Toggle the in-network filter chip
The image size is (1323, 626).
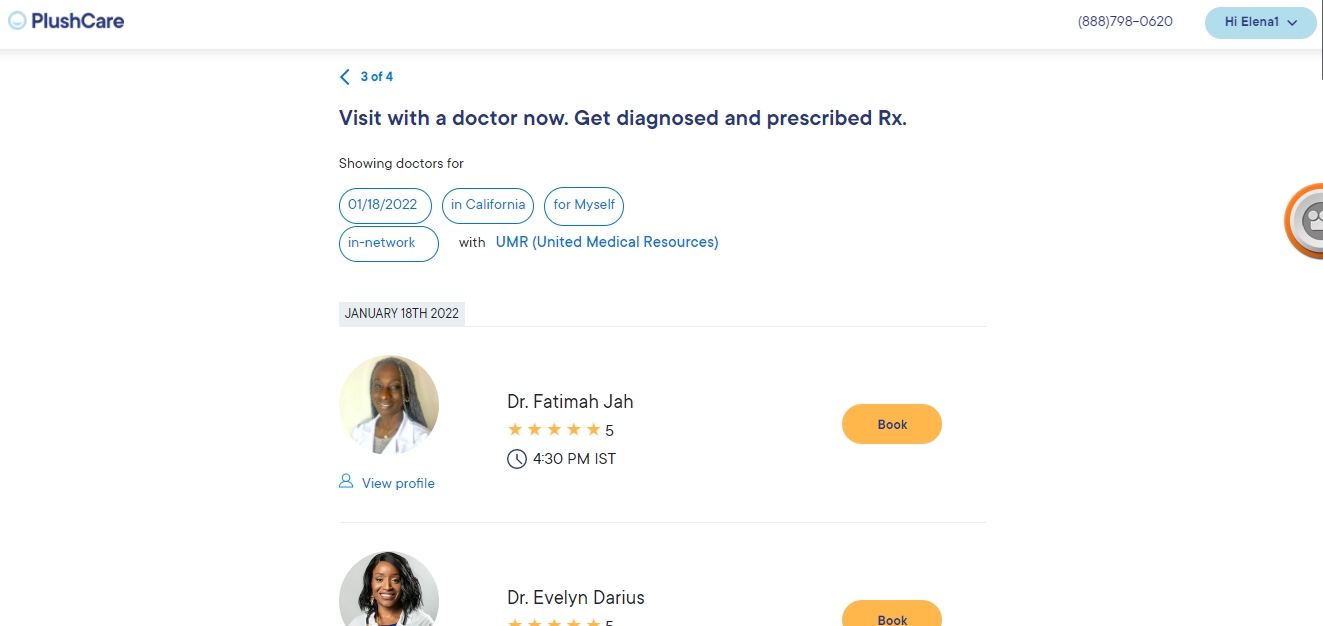tap(388, 243)
